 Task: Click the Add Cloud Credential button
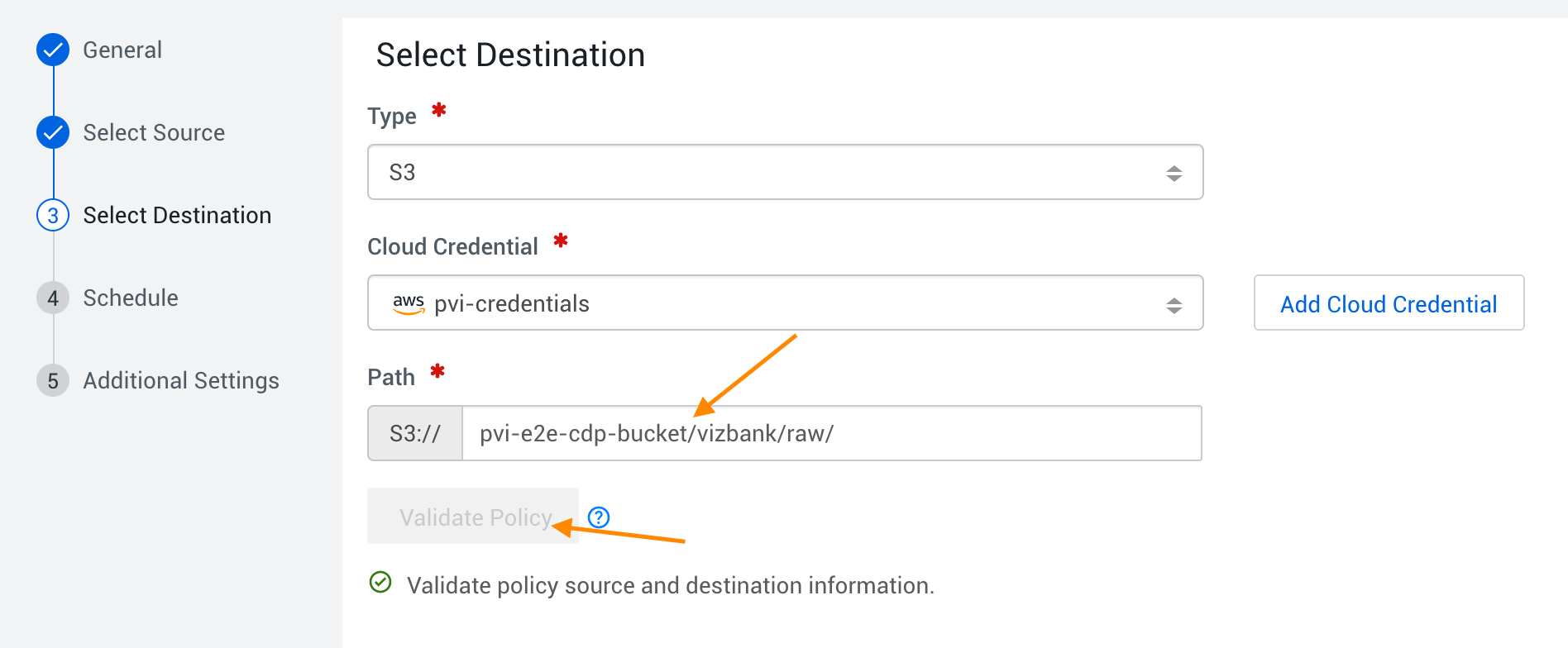[1388, 303]
